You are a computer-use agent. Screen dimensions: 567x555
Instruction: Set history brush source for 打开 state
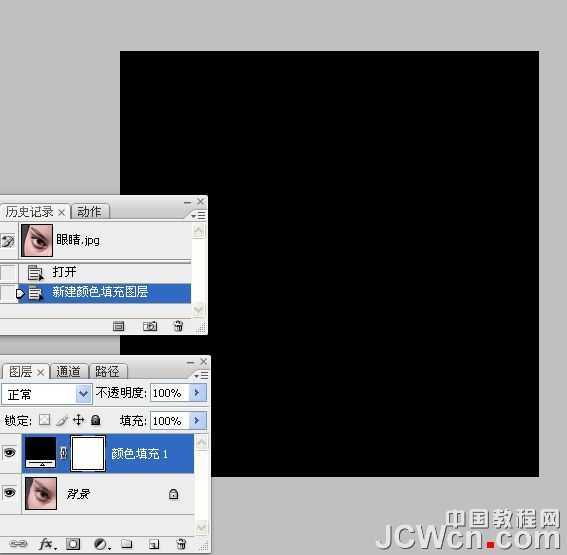tap(8, 272)
